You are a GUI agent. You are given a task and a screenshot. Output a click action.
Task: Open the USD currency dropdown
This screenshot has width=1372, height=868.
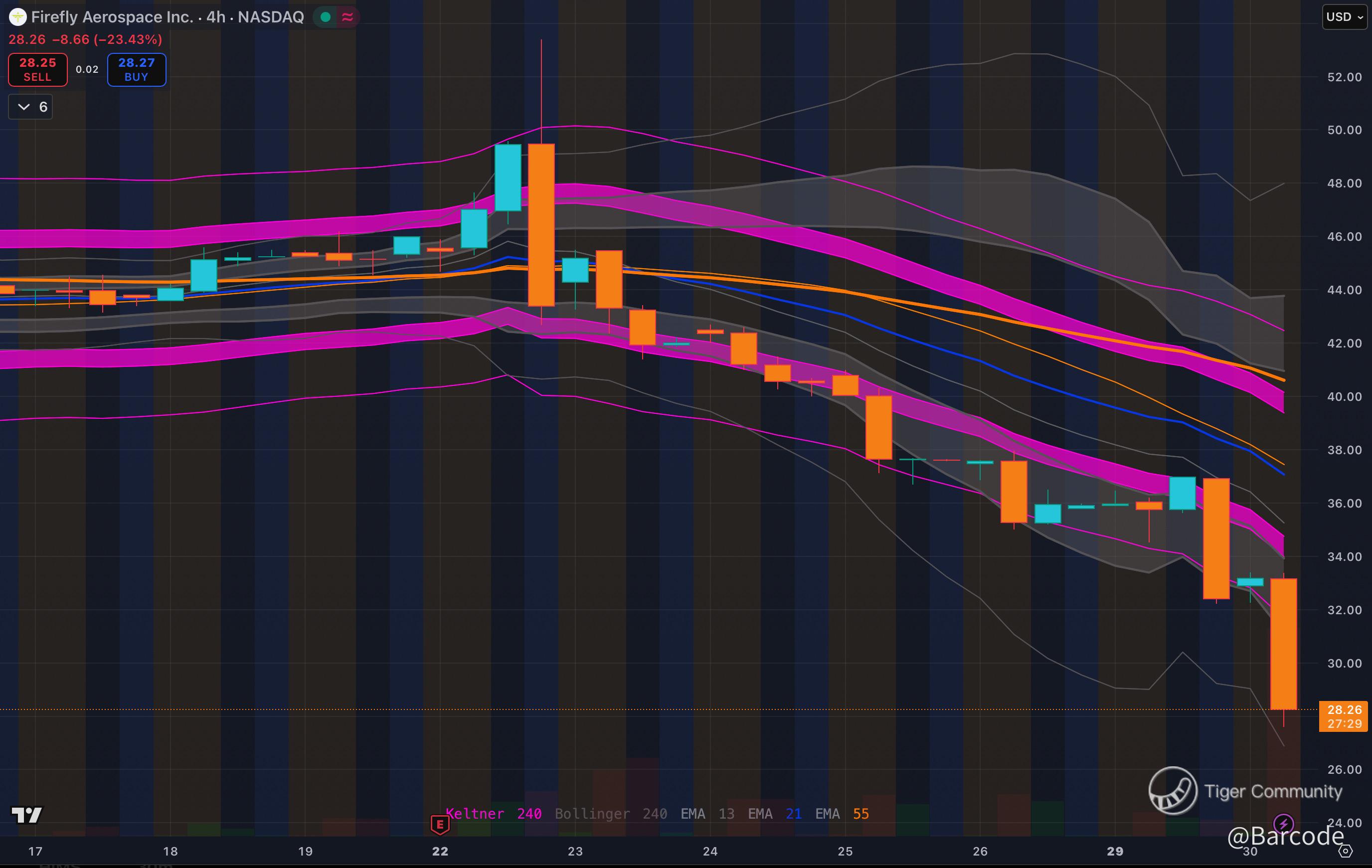click(x=1344, y=17)
